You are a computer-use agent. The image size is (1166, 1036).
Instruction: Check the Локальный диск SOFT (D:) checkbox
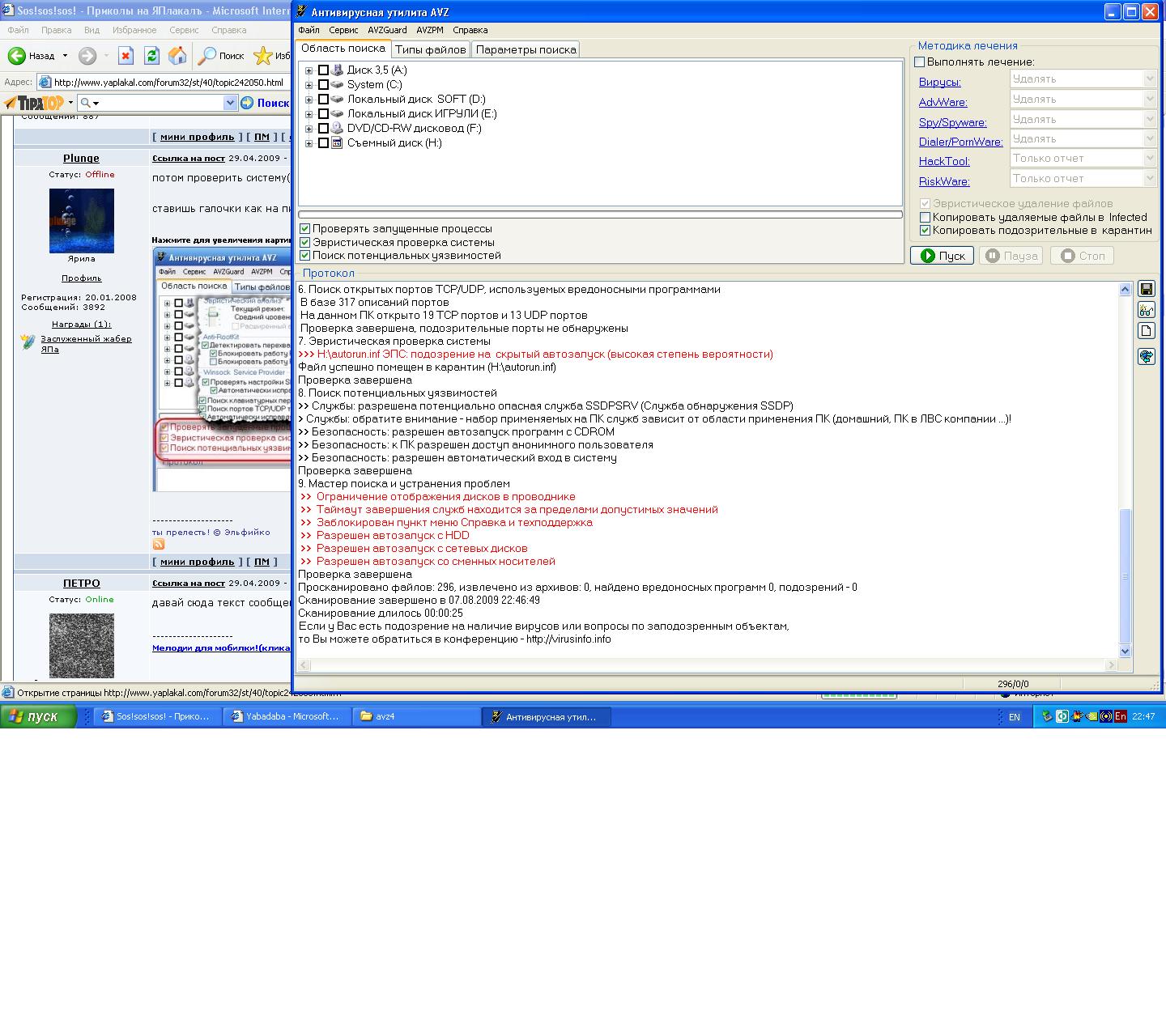(324, 100)
